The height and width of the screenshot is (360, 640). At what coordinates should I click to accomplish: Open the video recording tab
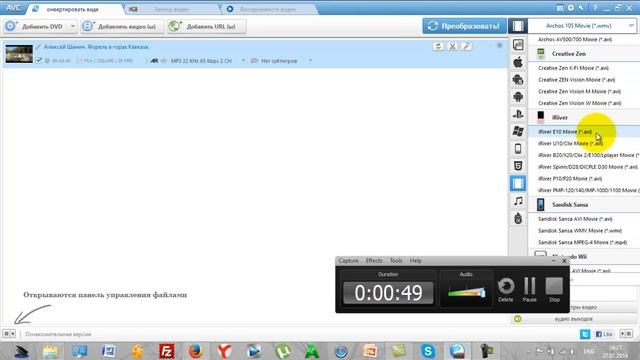tap(172, 9)
